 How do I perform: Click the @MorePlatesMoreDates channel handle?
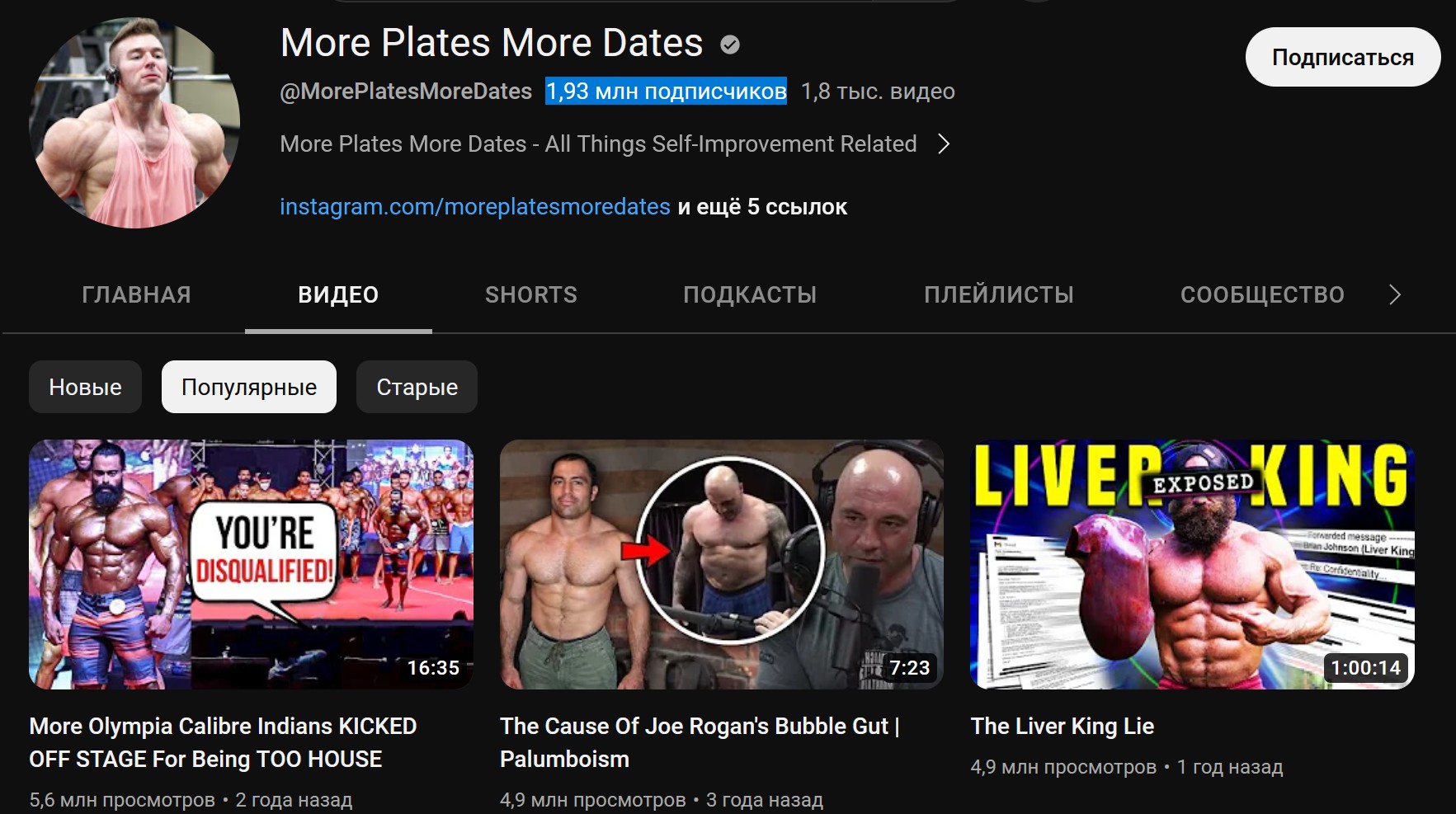coord(406,92)
